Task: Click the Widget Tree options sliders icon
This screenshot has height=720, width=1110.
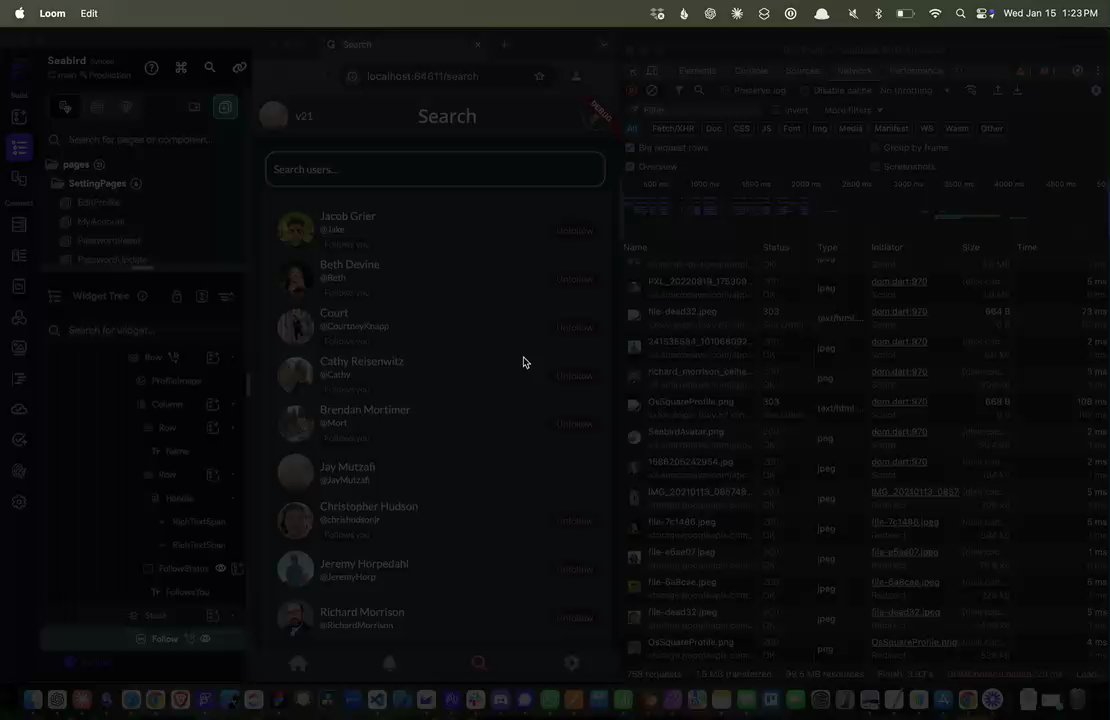Action: [227, 297]
